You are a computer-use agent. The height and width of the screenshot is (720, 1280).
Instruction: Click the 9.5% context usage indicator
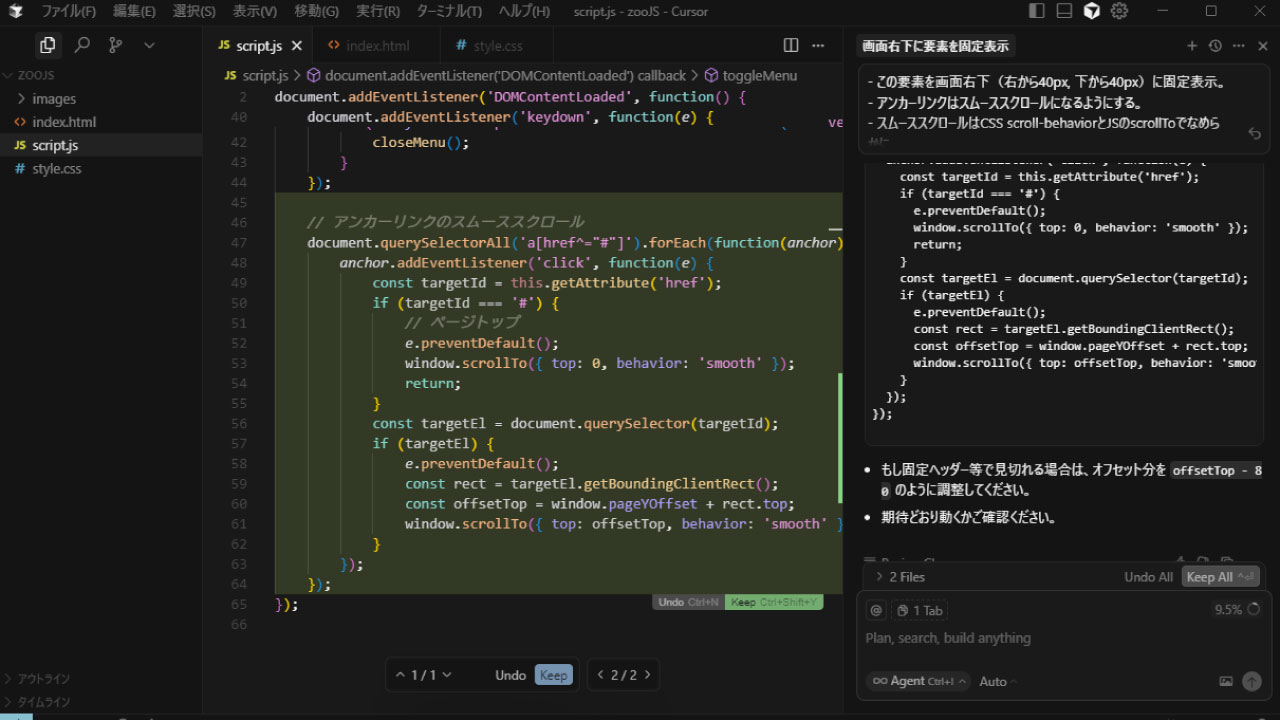coord(1236,609)
